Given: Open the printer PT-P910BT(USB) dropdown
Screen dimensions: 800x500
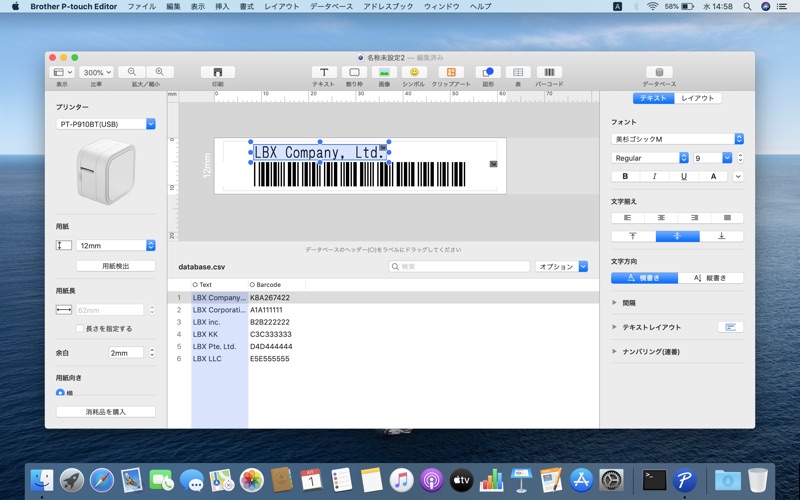Looking at the screenshot, I should point(106,124).
